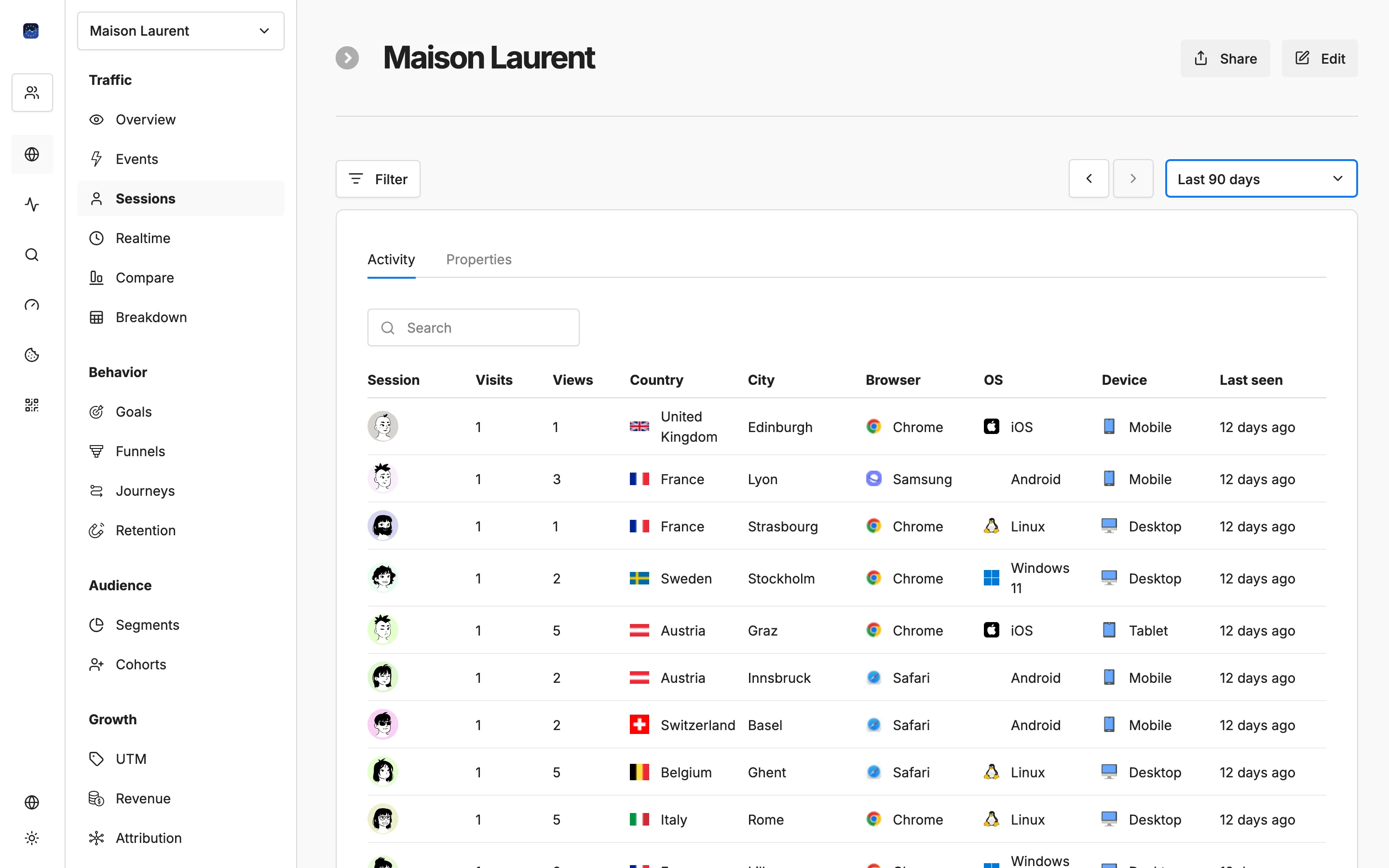
Task: Open Cohorts under Audience
Action: point(181,664)
